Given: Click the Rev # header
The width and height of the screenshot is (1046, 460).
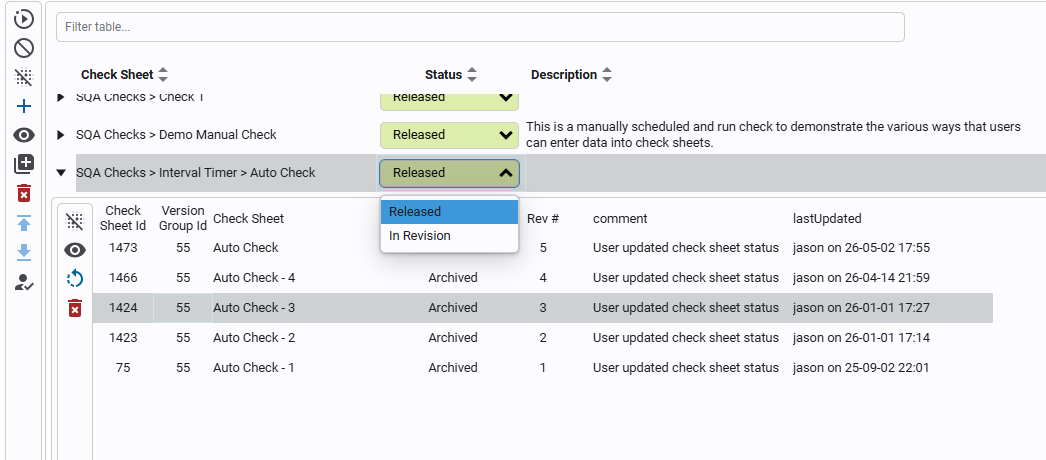Looking at the screenshot, I should (x=543, y=219).
